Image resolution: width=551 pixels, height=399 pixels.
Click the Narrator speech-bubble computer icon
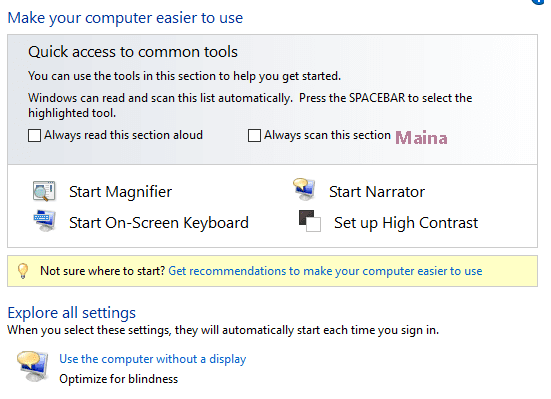304,189
